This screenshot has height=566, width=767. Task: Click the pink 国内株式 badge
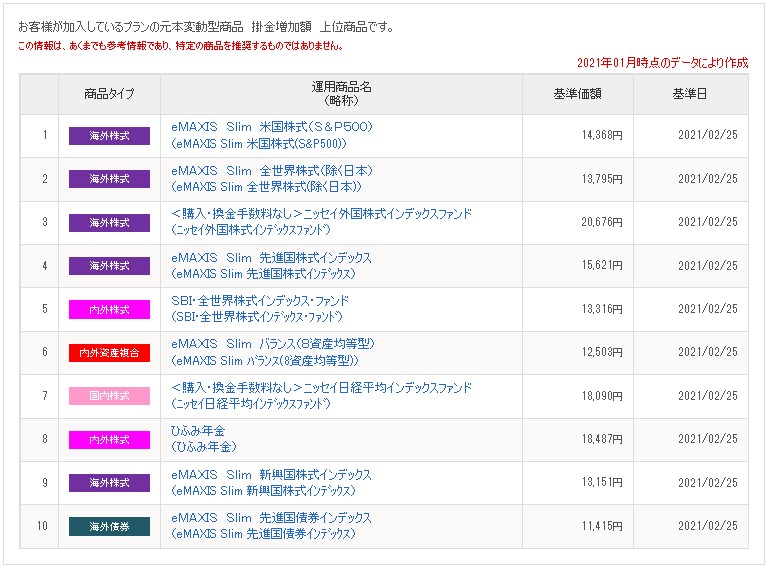[x=109, y=396]
